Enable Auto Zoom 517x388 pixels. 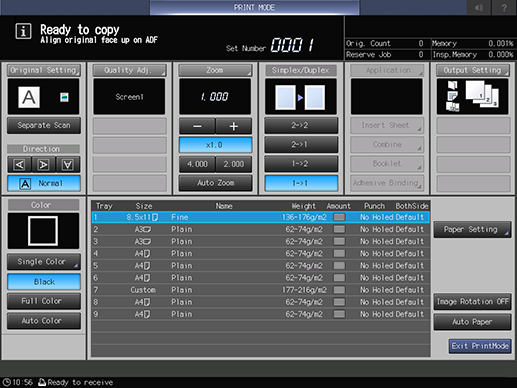tap(215, 183)
